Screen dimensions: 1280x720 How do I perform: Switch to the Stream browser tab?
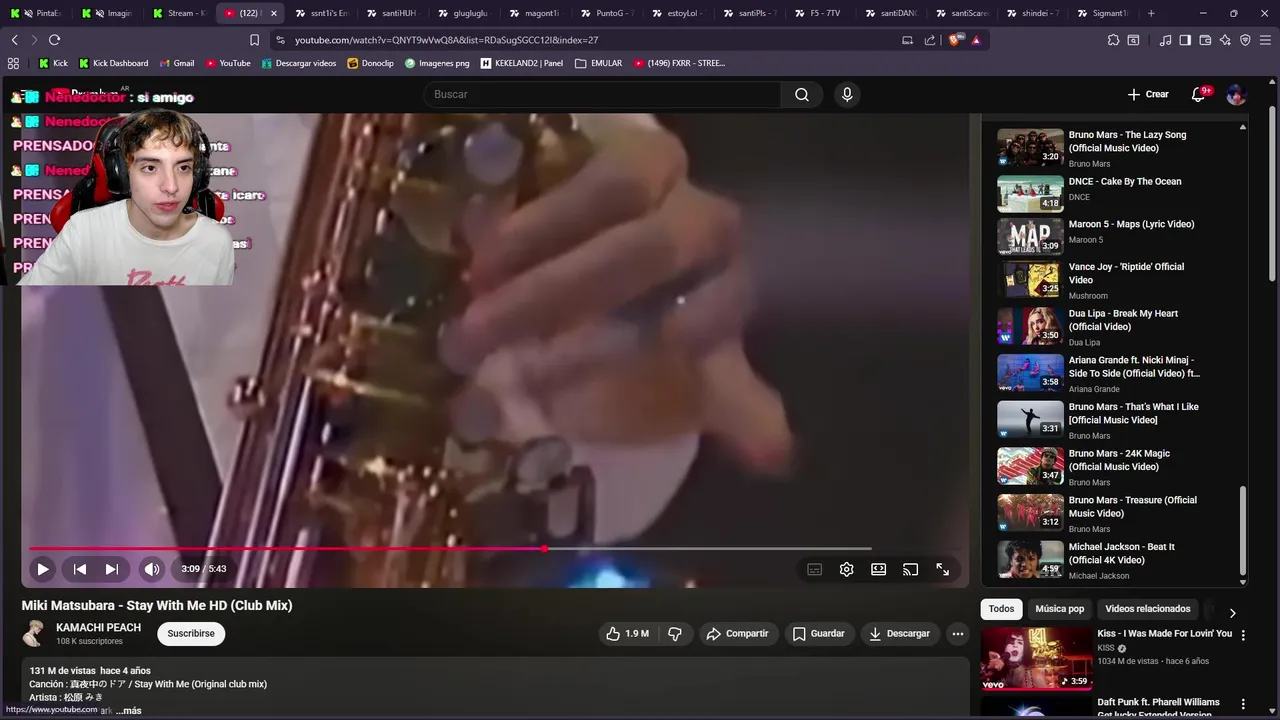180,13
